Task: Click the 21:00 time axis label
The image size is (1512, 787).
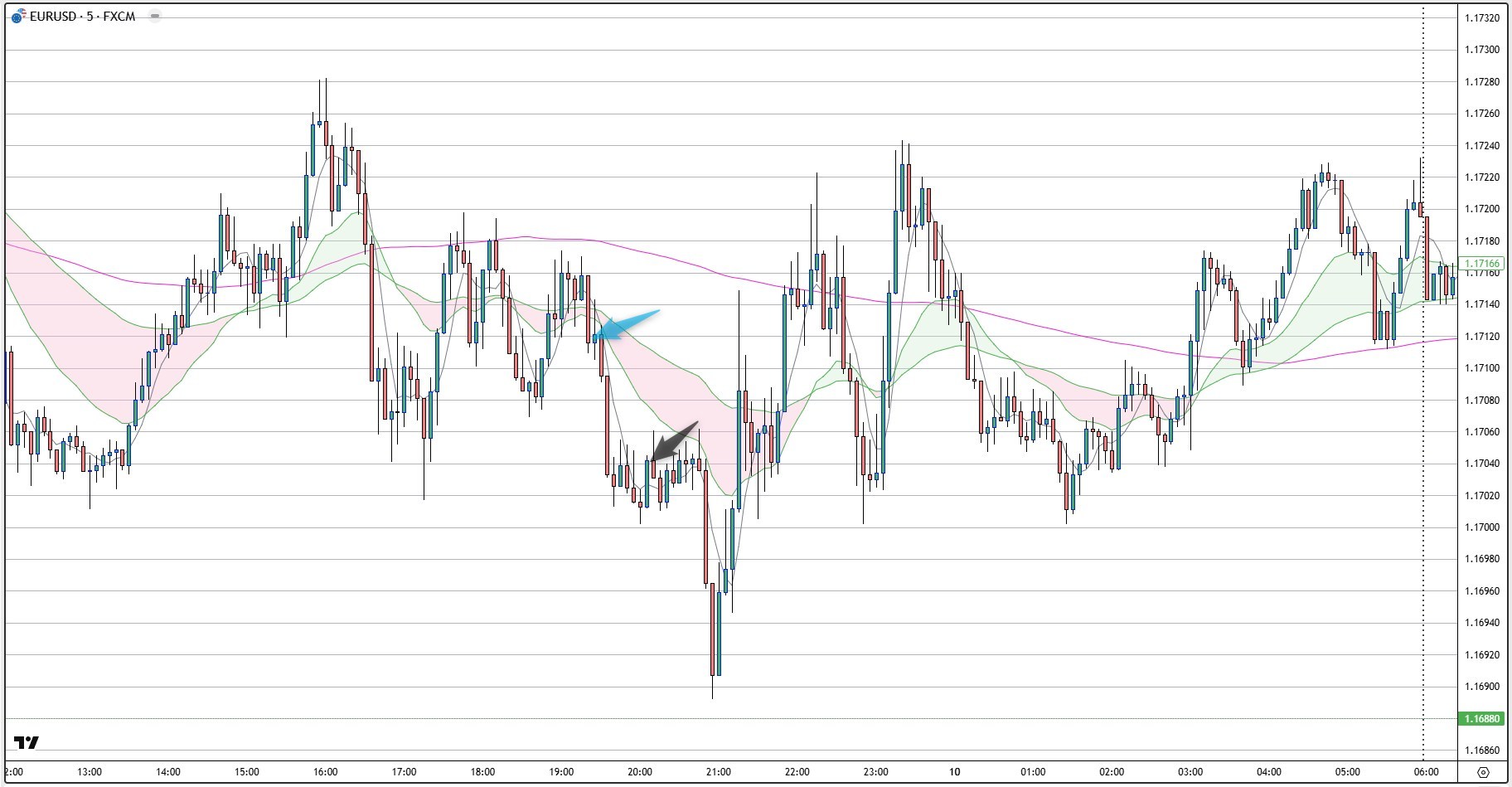Action: pyautogui.click(x=719, y=772)
